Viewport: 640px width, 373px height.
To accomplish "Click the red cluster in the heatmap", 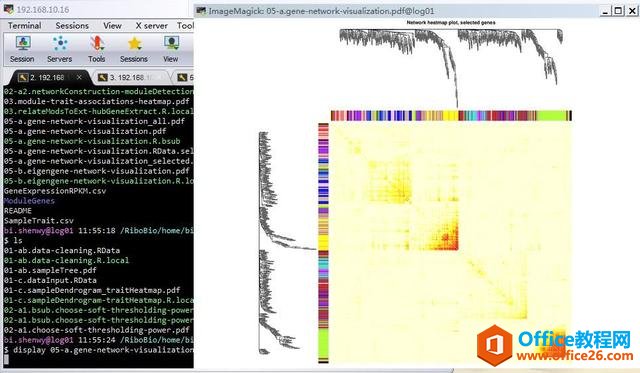I will tap(448, 238).
